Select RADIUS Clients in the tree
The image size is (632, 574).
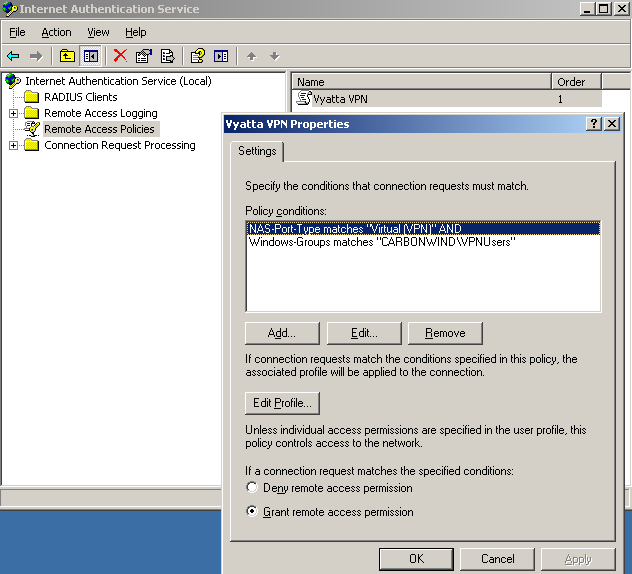(81, 97)
